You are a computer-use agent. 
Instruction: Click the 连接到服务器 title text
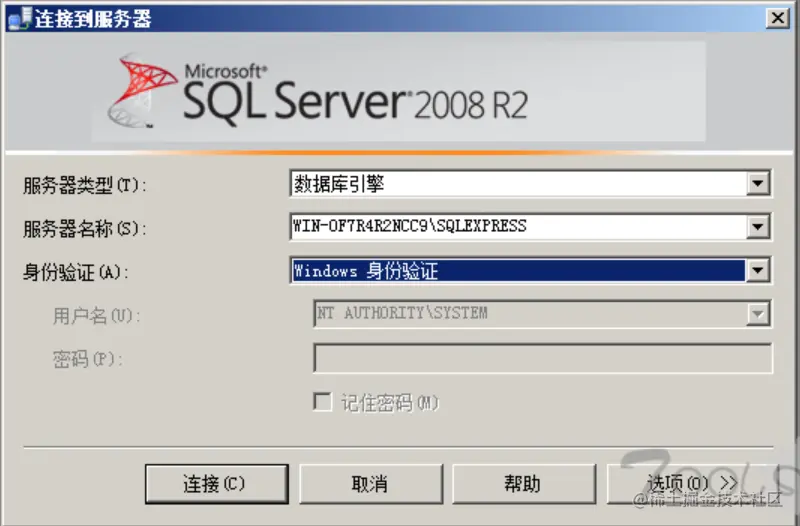coord(93,19)
